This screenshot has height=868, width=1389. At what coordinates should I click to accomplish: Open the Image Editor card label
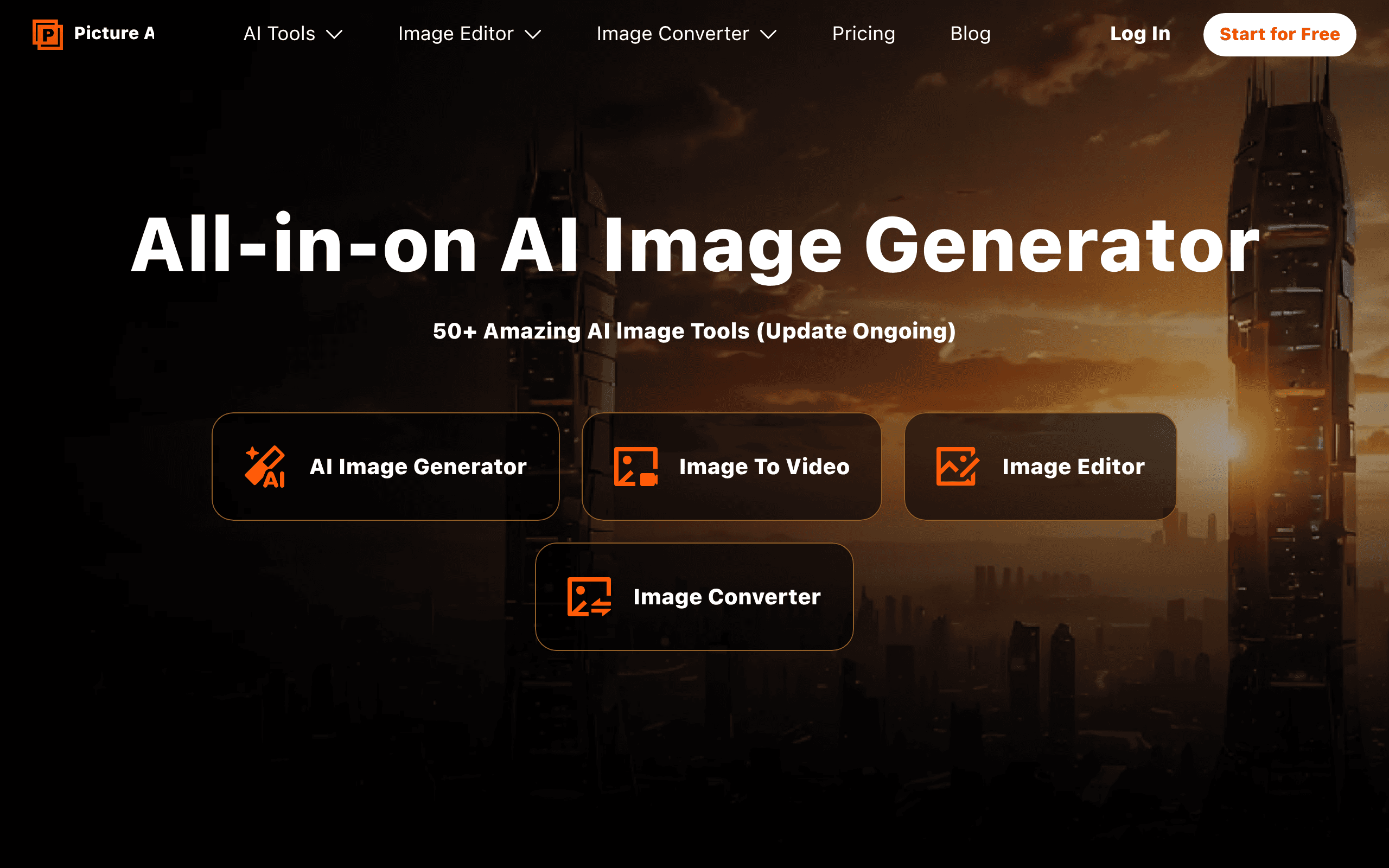coord(1073,467)
